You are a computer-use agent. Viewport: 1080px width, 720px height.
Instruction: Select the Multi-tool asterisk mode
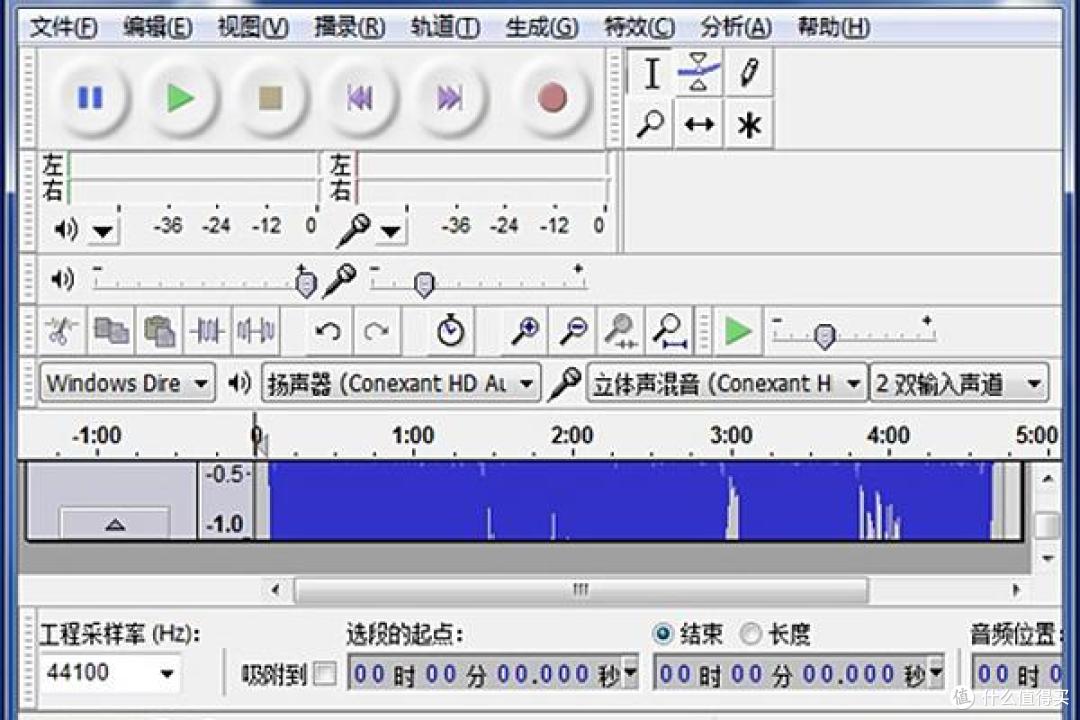click(749, 125)
